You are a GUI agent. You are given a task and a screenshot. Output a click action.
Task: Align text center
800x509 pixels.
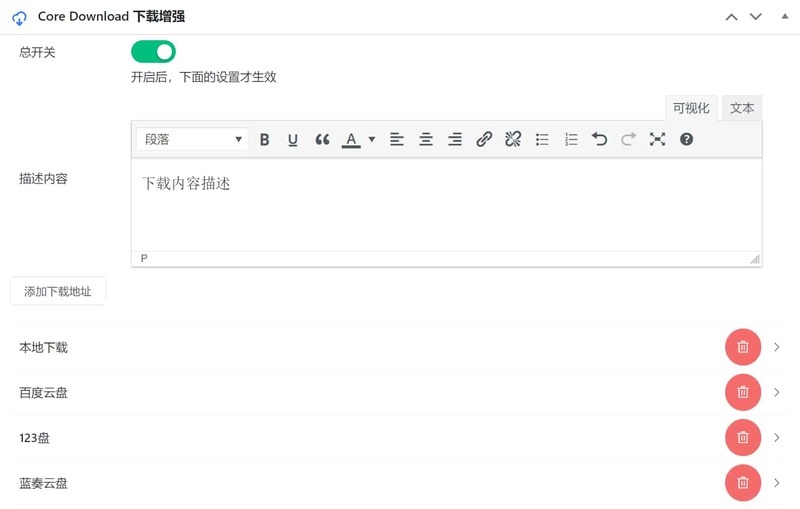pyautogui.click(x=426, y=139)
